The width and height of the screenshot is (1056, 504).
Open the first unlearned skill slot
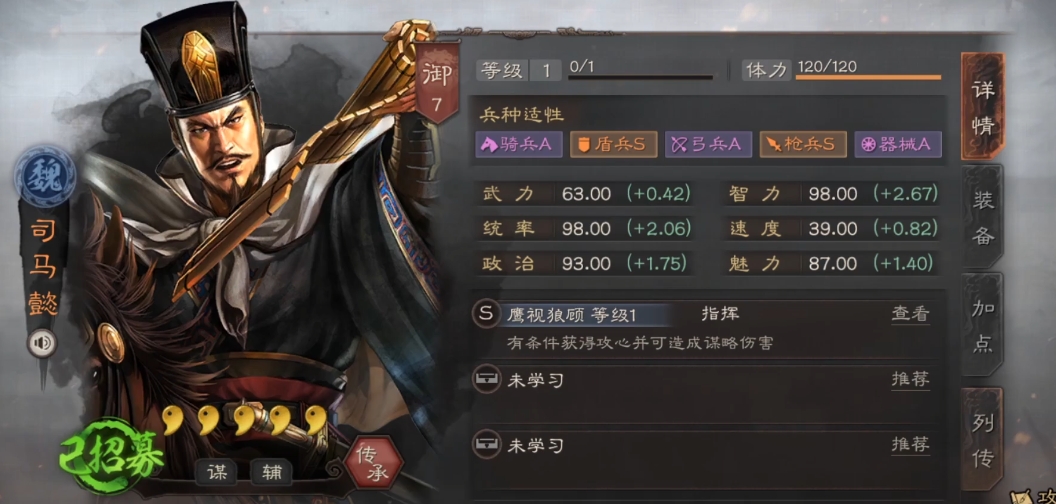pos(486,380)
